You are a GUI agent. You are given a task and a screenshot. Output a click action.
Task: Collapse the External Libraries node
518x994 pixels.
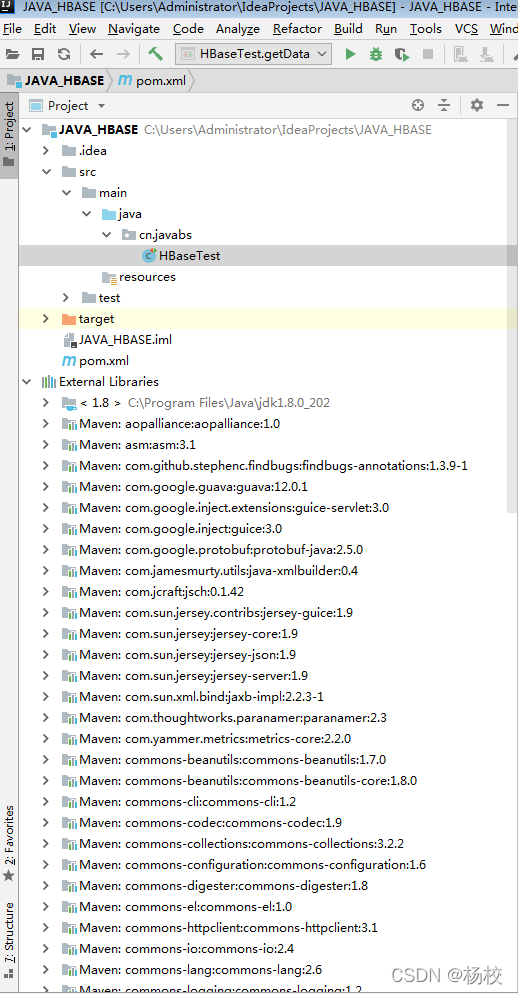[x=27, y=382]
